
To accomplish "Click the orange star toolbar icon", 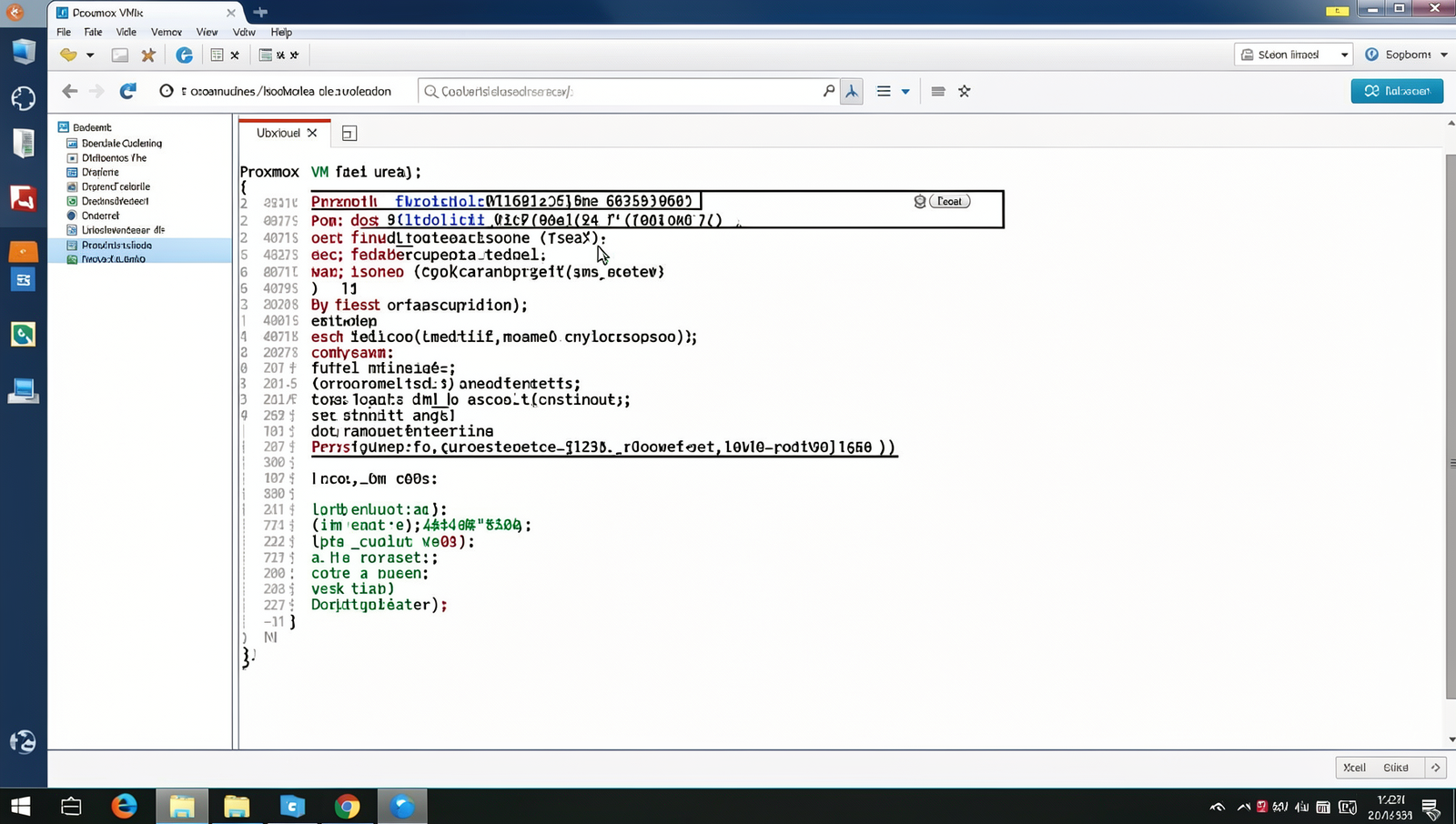I will pyautogui.click(x=148, y=55).
